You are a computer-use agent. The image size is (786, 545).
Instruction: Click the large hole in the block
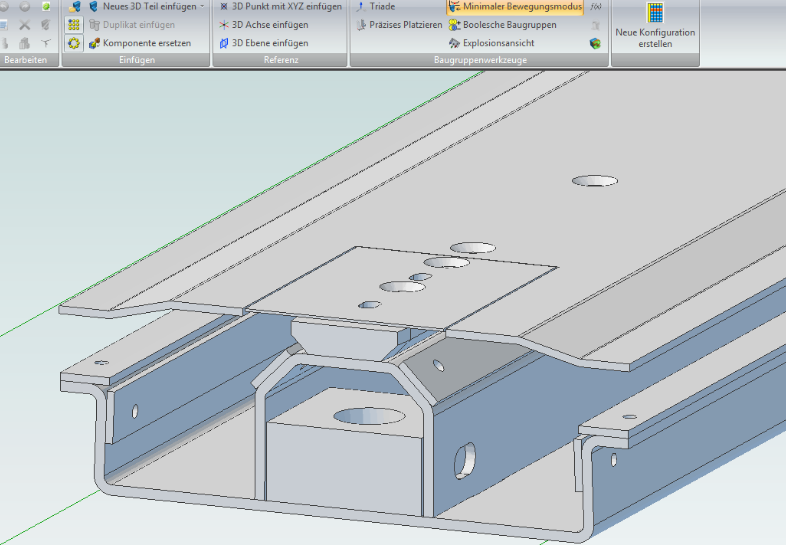click(368, 415)
